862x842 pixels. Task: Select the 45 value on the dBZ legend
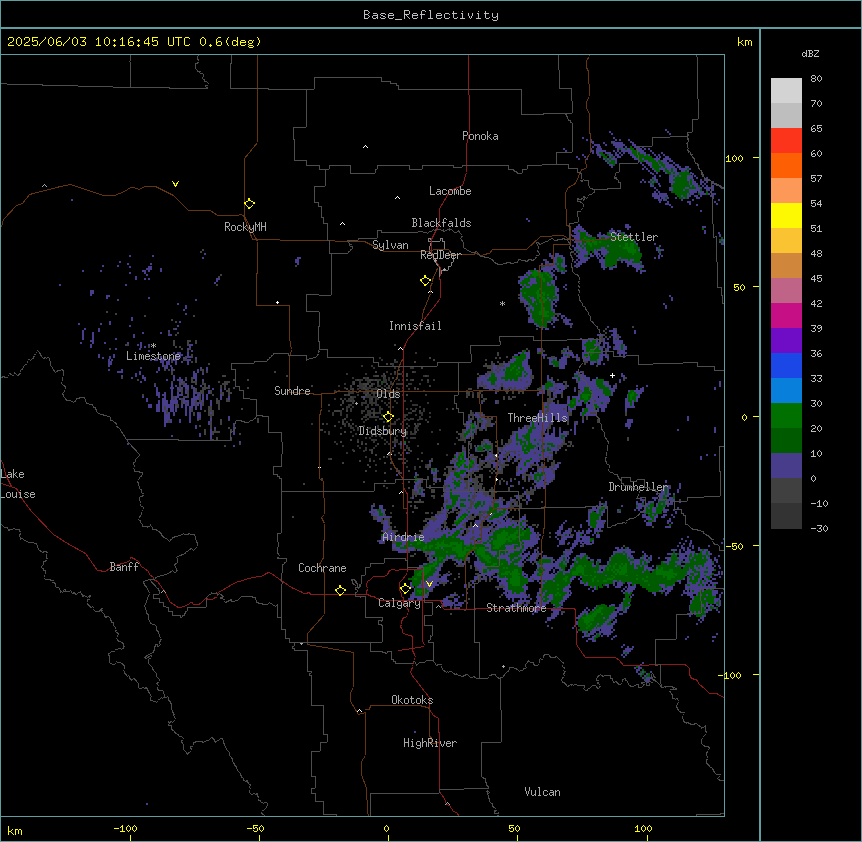816,279
